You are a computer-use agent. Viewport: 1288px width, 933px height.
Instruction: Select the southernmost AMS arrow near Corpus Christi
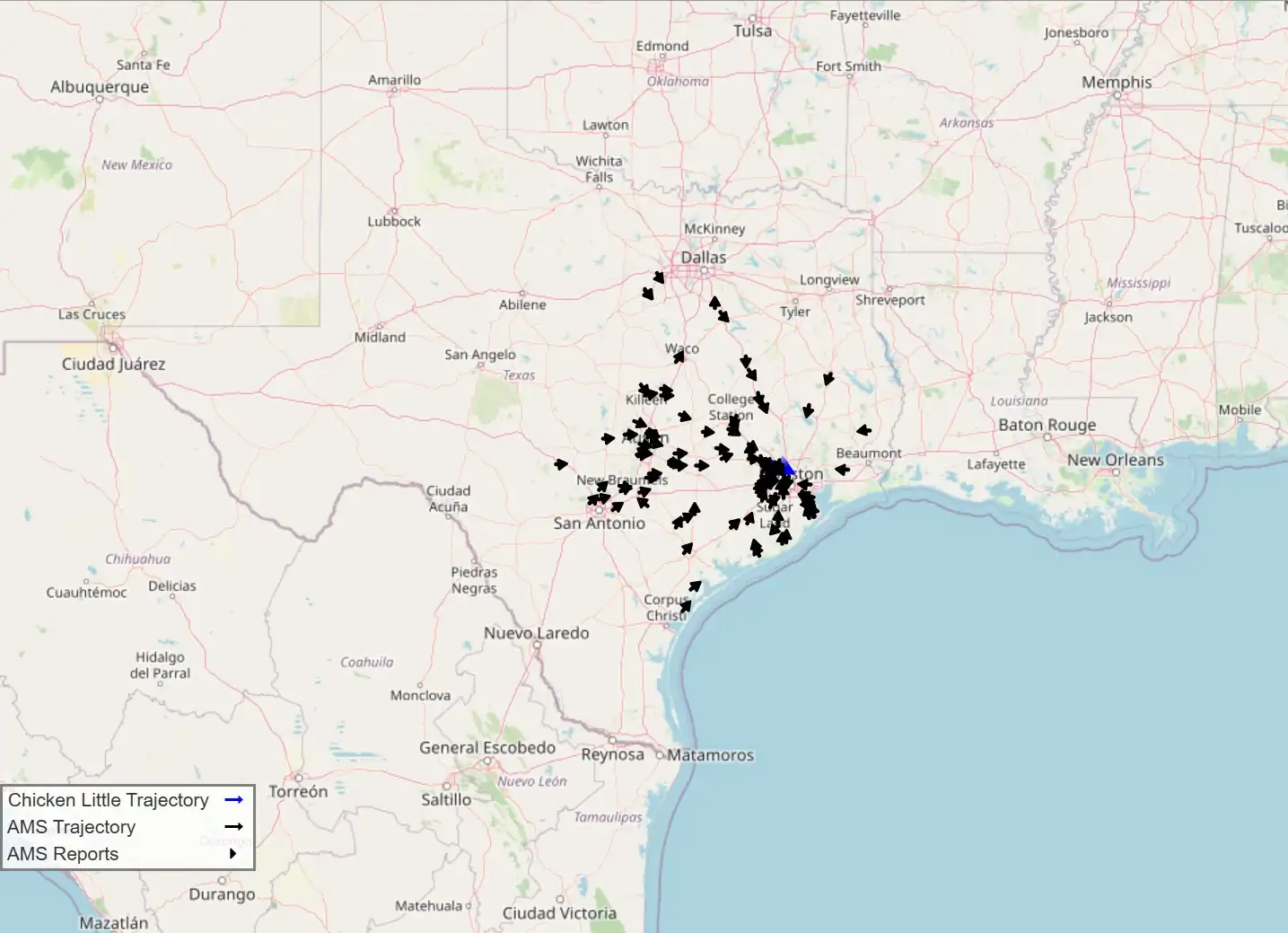pos(686,607)
